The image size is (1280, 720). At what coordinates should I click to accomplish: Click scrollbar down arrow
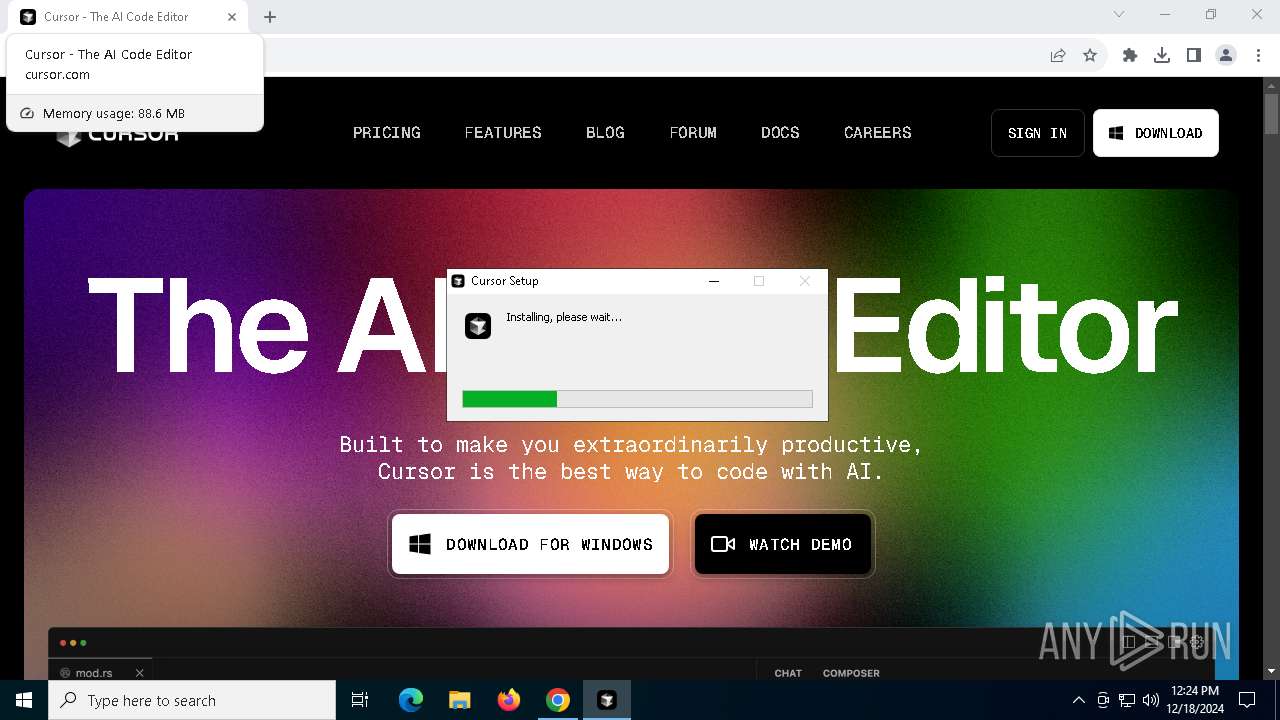point(1272,671)
